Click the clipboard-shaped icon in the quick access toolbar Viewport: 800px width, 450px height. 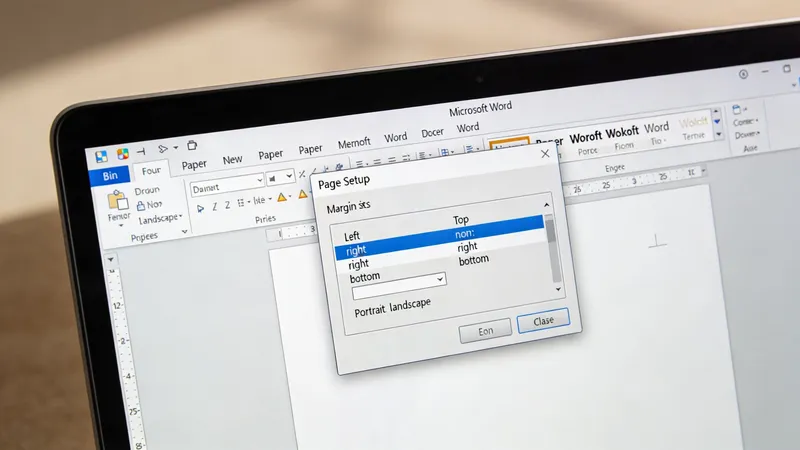[192, 145]
